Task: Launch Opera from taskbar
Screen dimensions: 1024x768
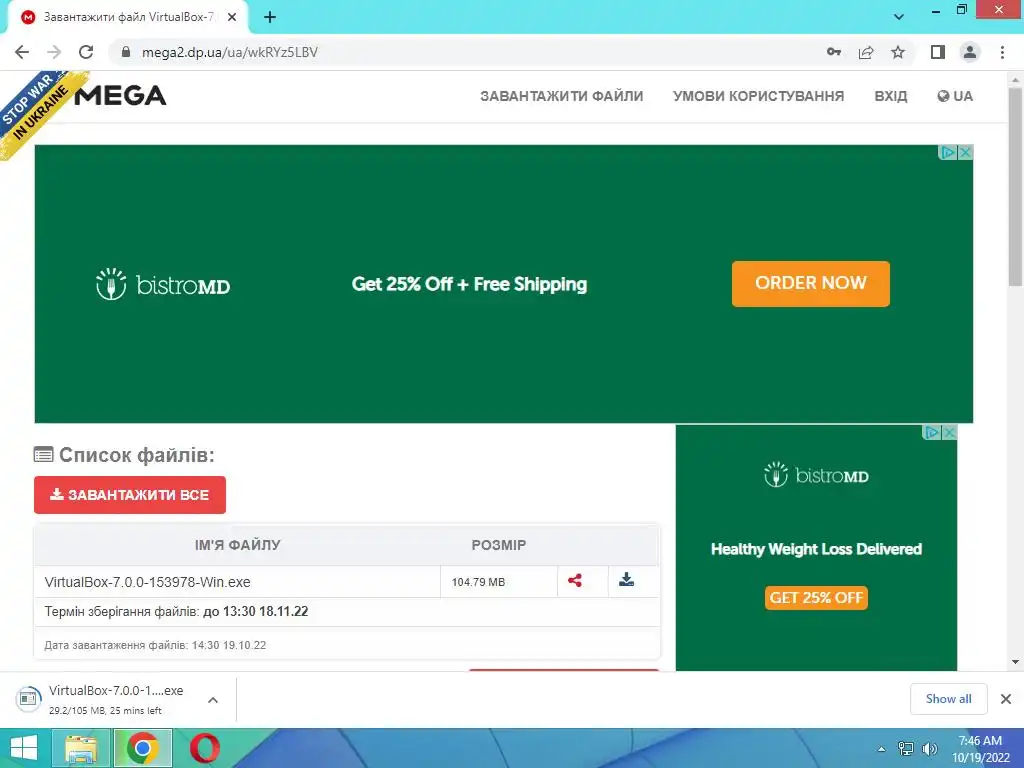Action: 204,748
